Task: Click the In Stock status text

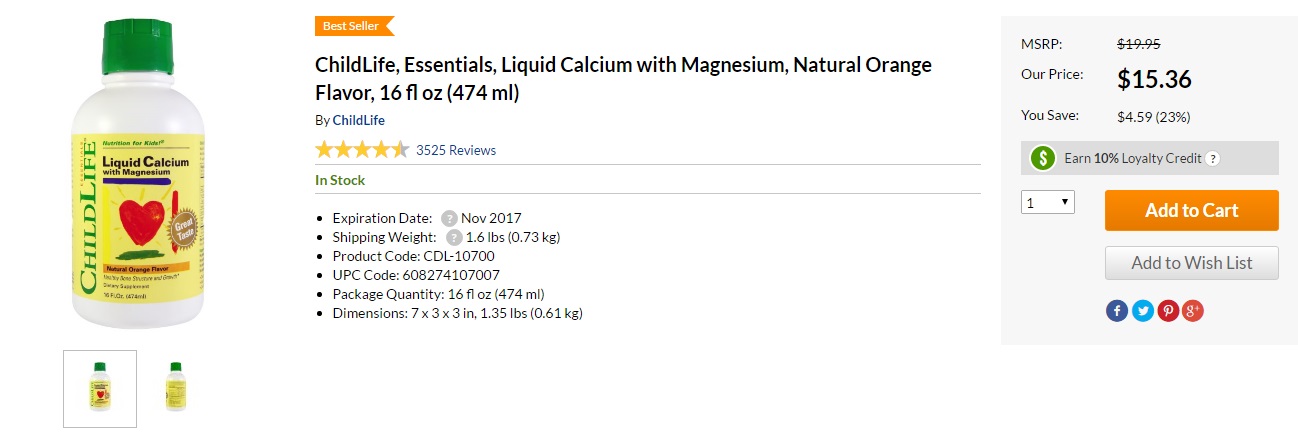Action: pos(340,180)
